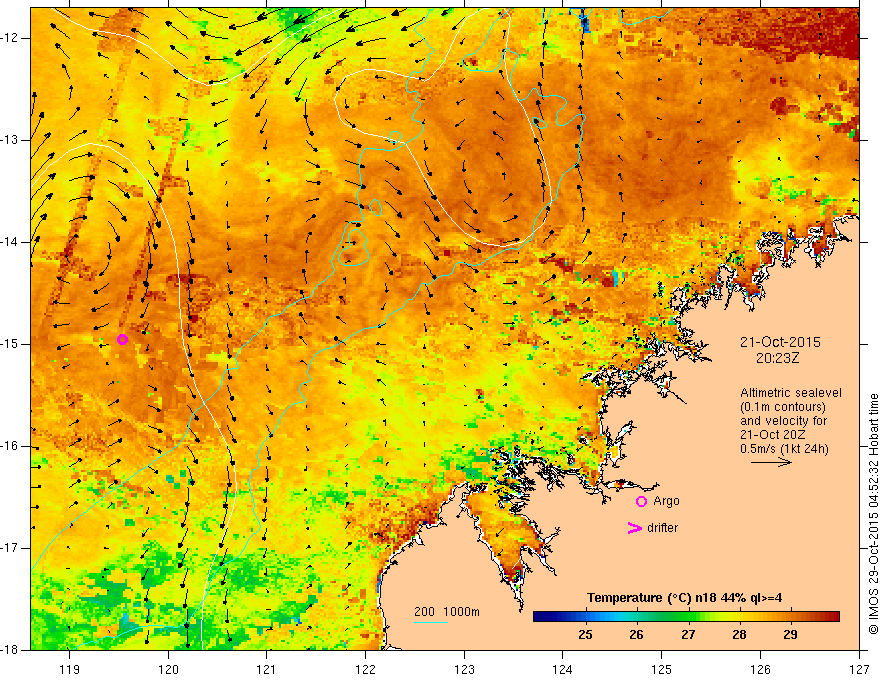Click the latitude -15 axis label
This screenshot has height=680, width=880.
(x=11, y=344)
